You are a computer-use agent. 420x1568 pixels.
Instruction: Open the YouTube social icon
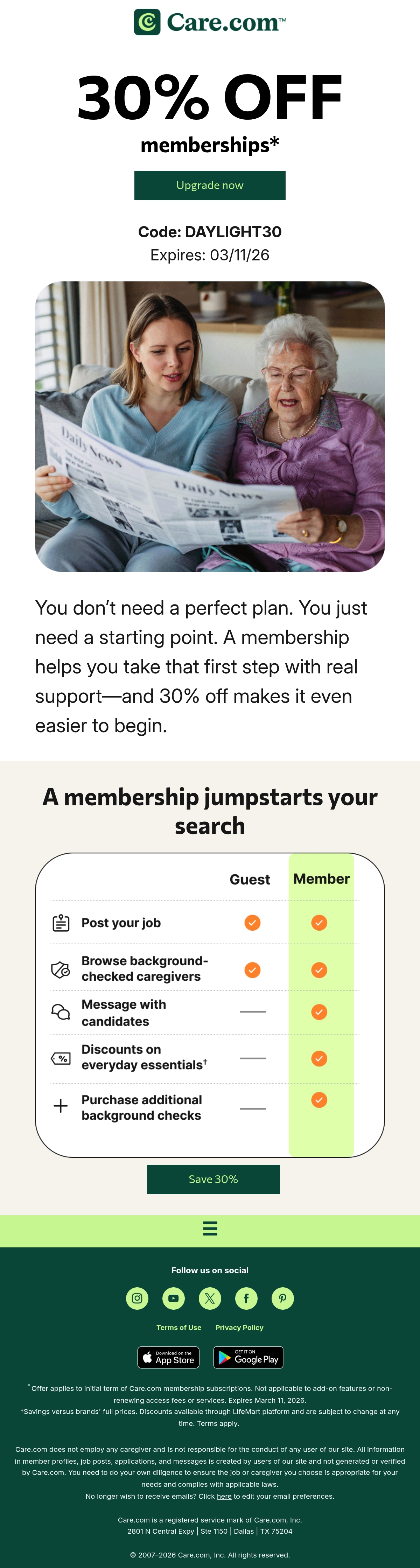174,1298
